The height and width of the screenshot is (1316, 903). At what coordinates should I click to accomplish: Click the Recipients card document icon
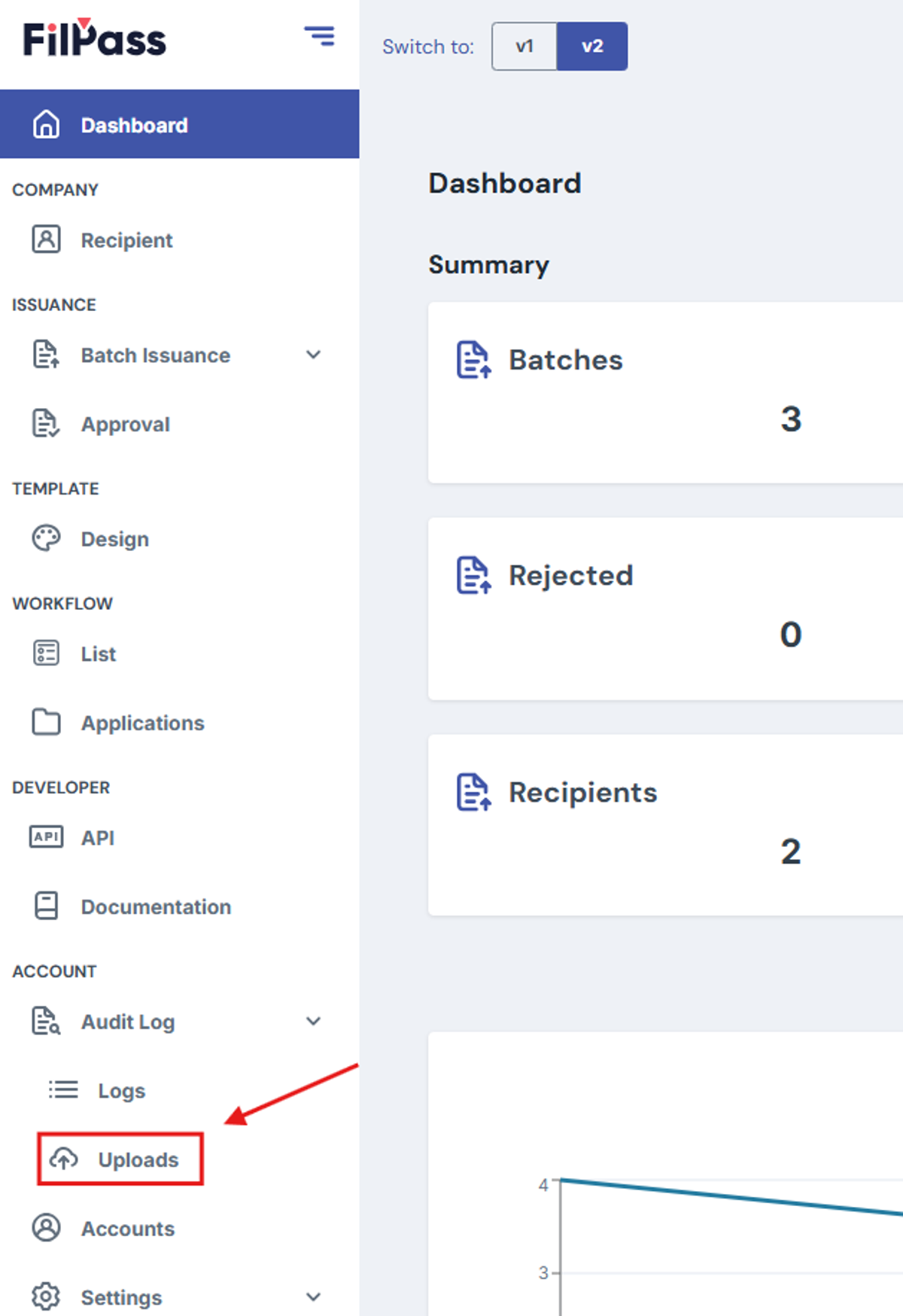474,792
